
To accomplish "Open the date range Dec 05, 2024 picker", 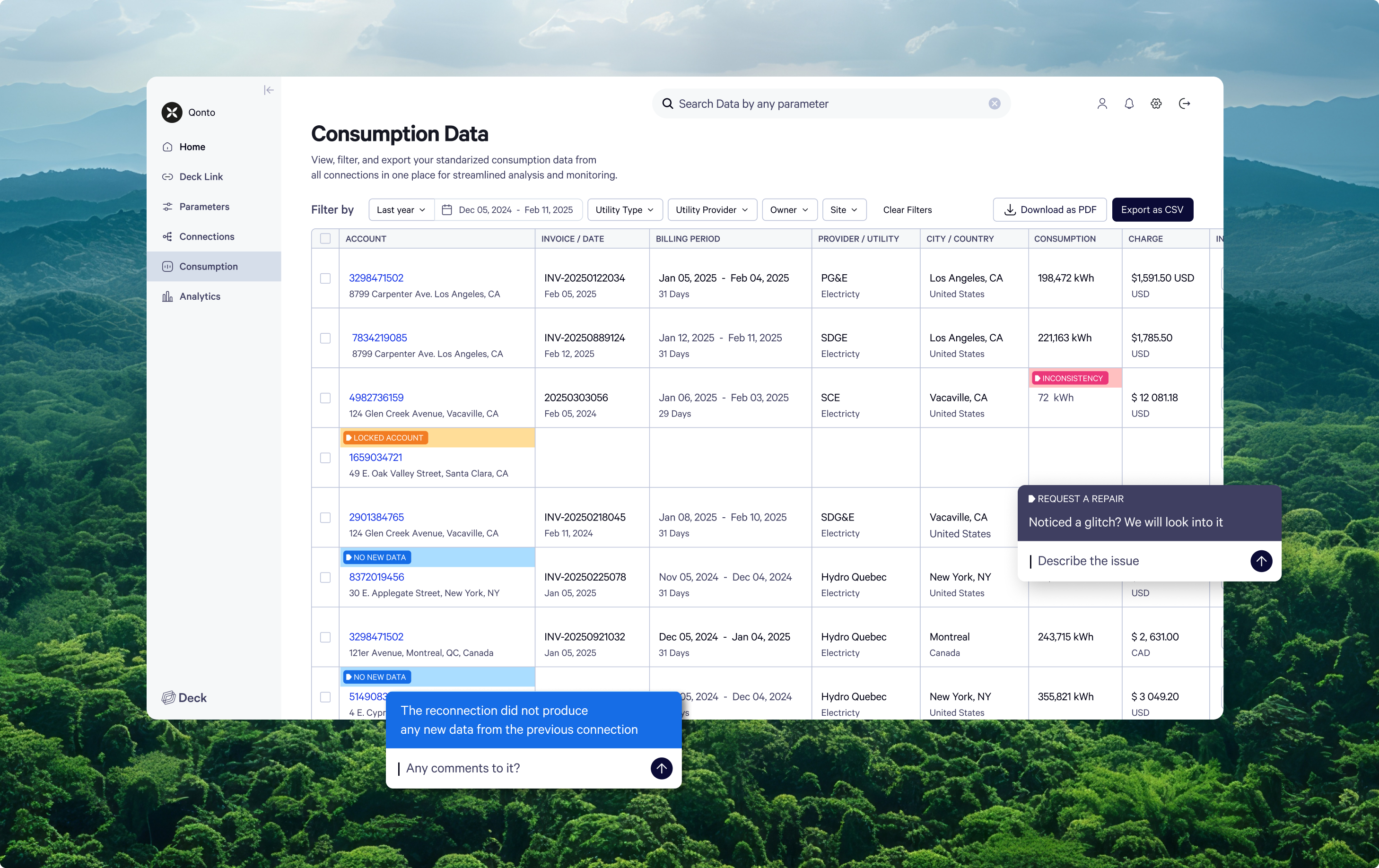I will [x=508, y=209].
